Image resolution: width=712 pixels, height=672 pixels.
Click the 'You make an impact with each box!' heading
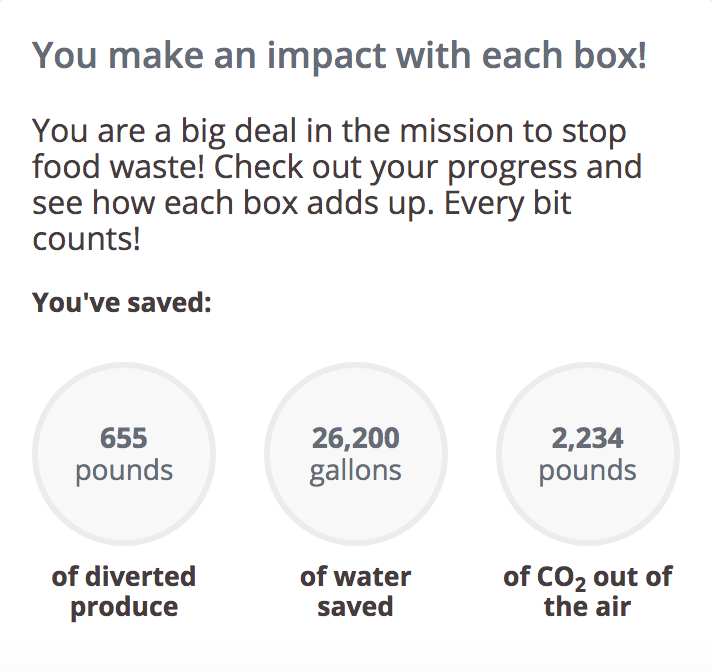[x=339, y=56]
